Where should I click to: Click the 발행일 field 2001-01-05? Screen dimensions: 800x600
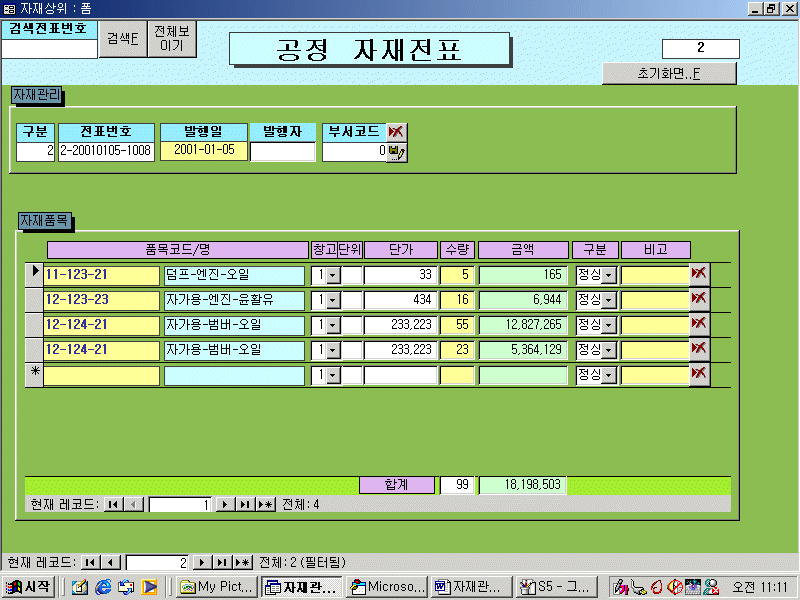point(204,150)
